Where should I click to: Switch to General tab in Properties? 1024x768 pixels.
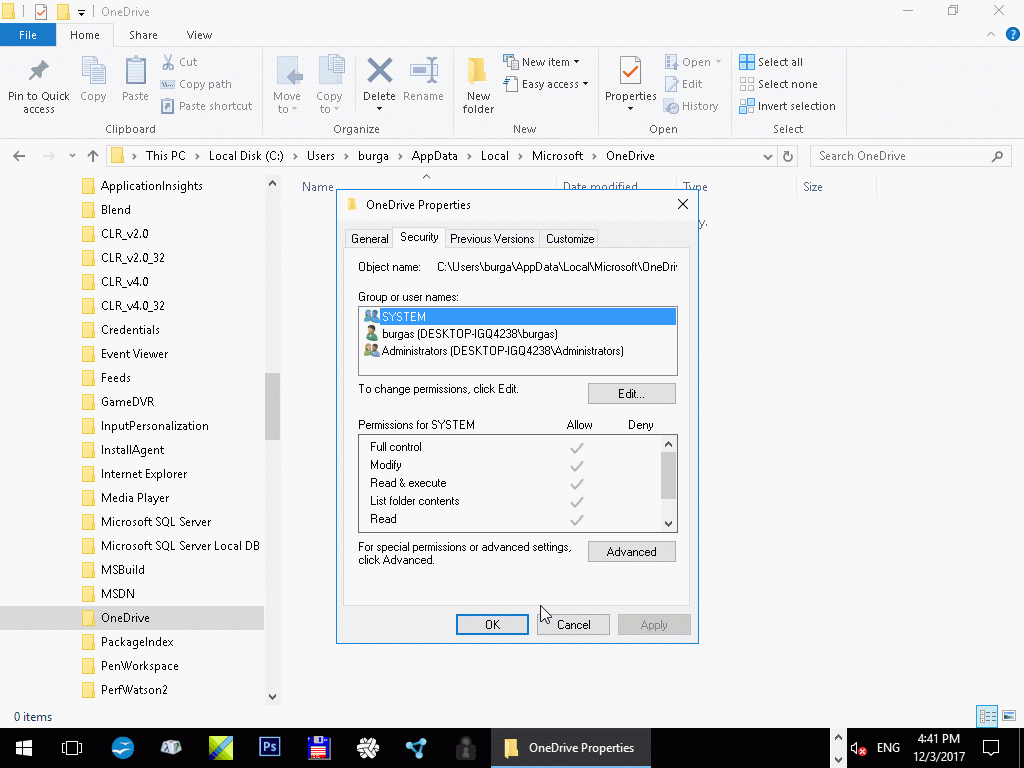click(370, 238)
